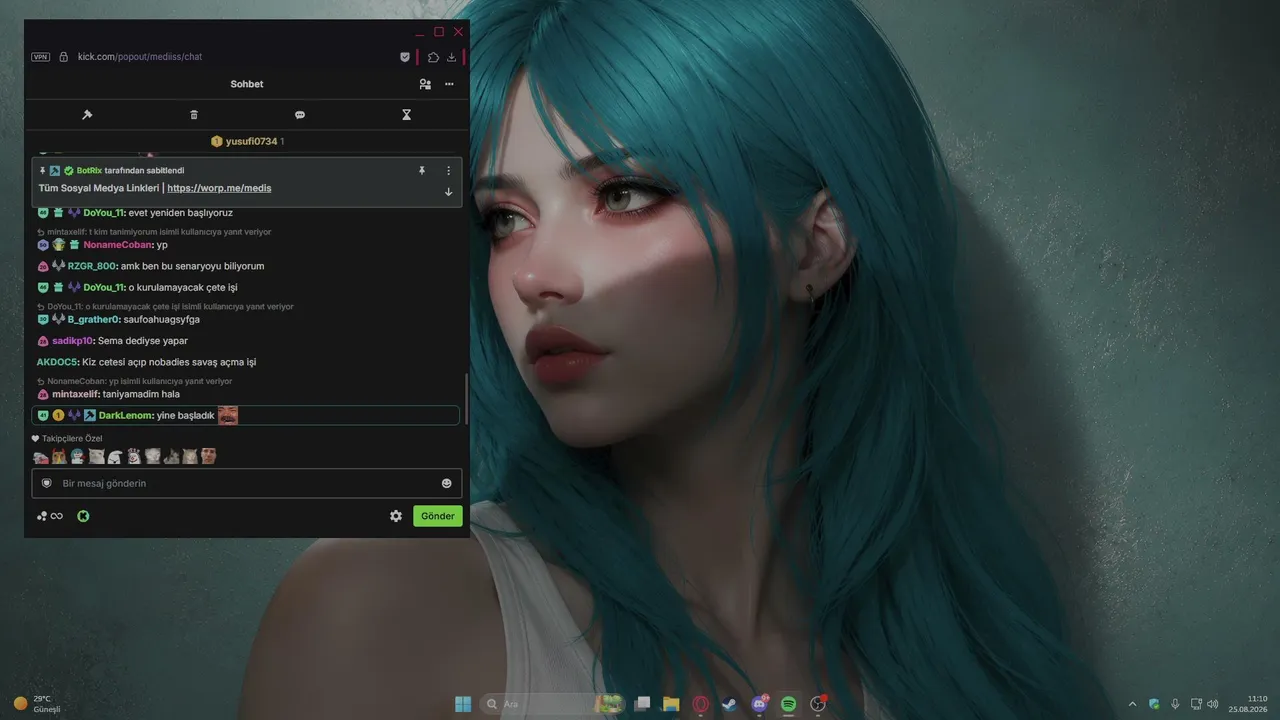The height and width of the screenshot is (720, 1280).
Task: Open chat settings gear icon
Action: coord(396,516)
